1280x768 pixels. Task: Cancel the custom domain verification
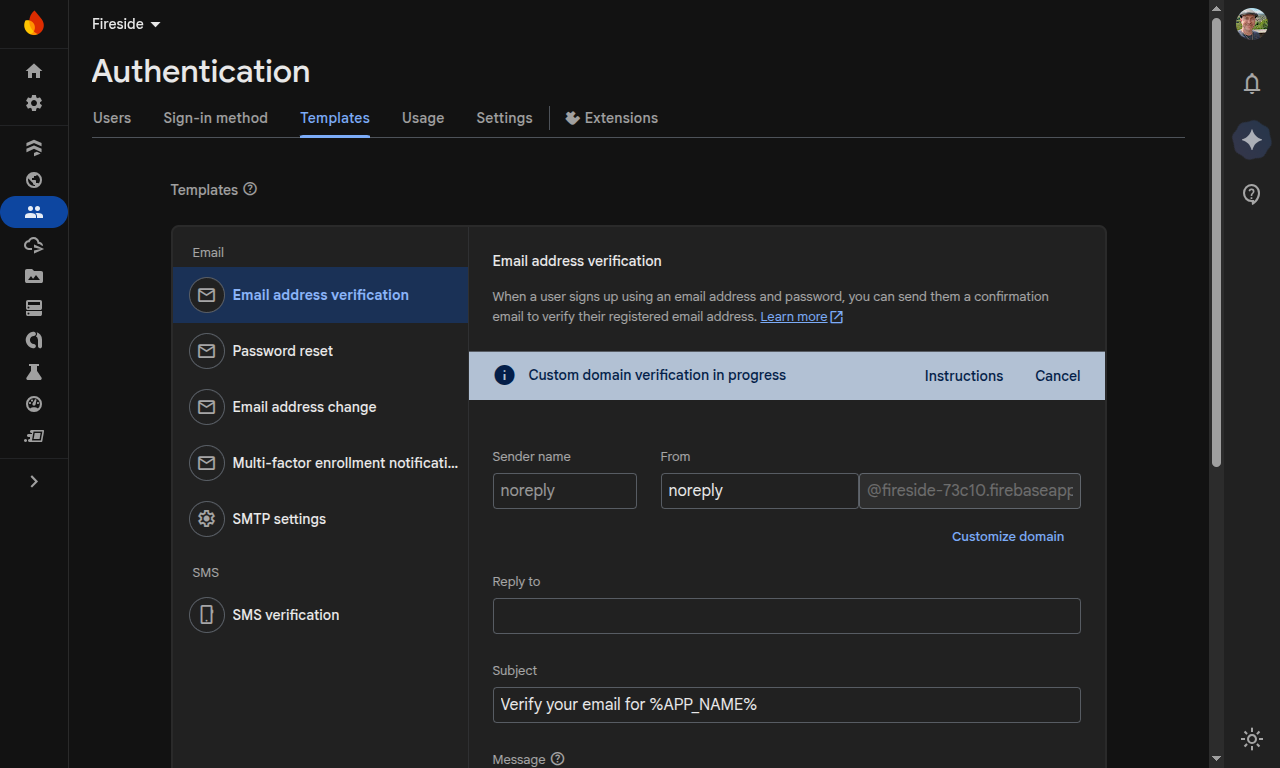click(1057, 376)
